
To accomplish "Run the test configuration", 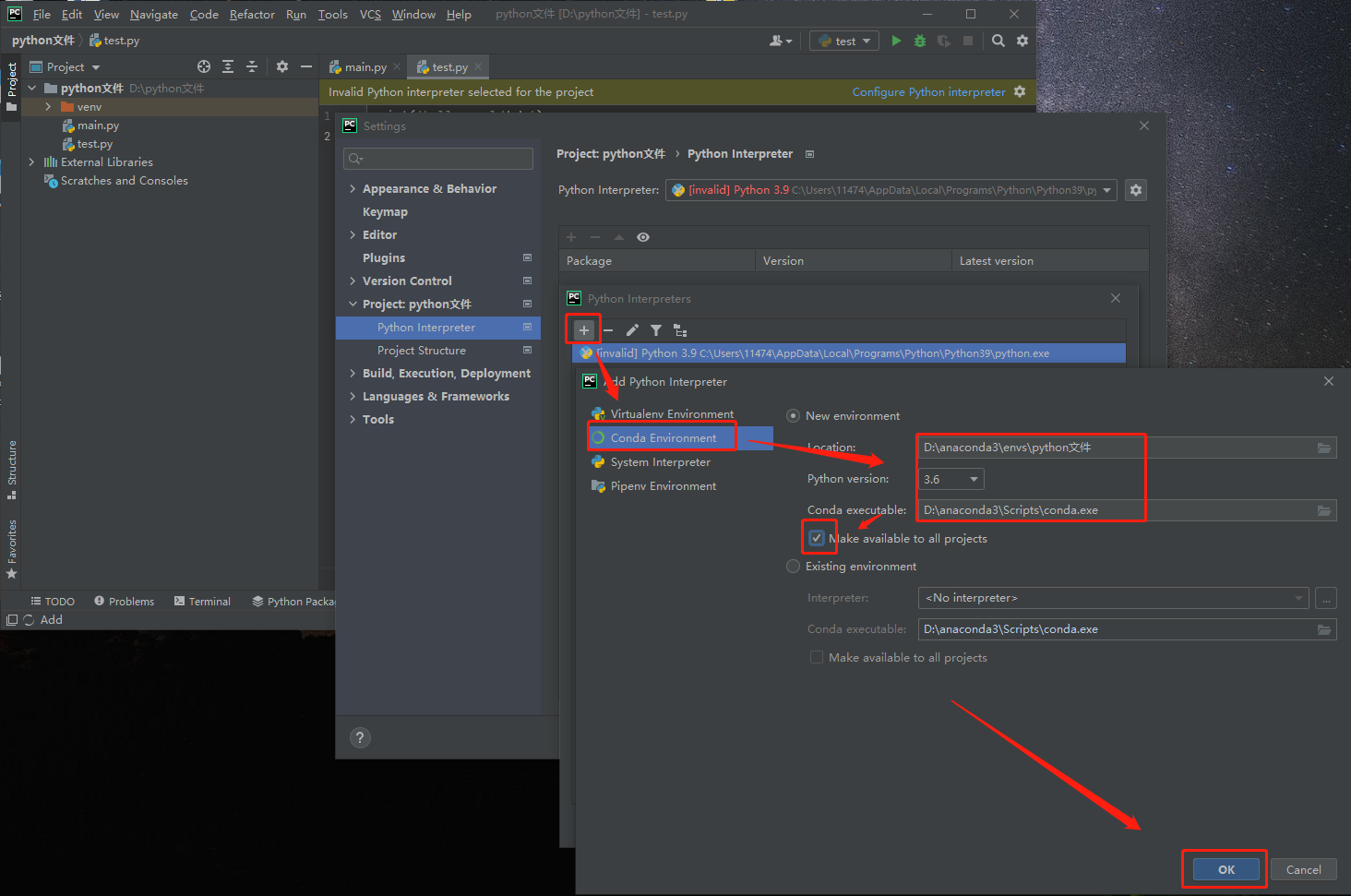I will [x=896, y=41].
